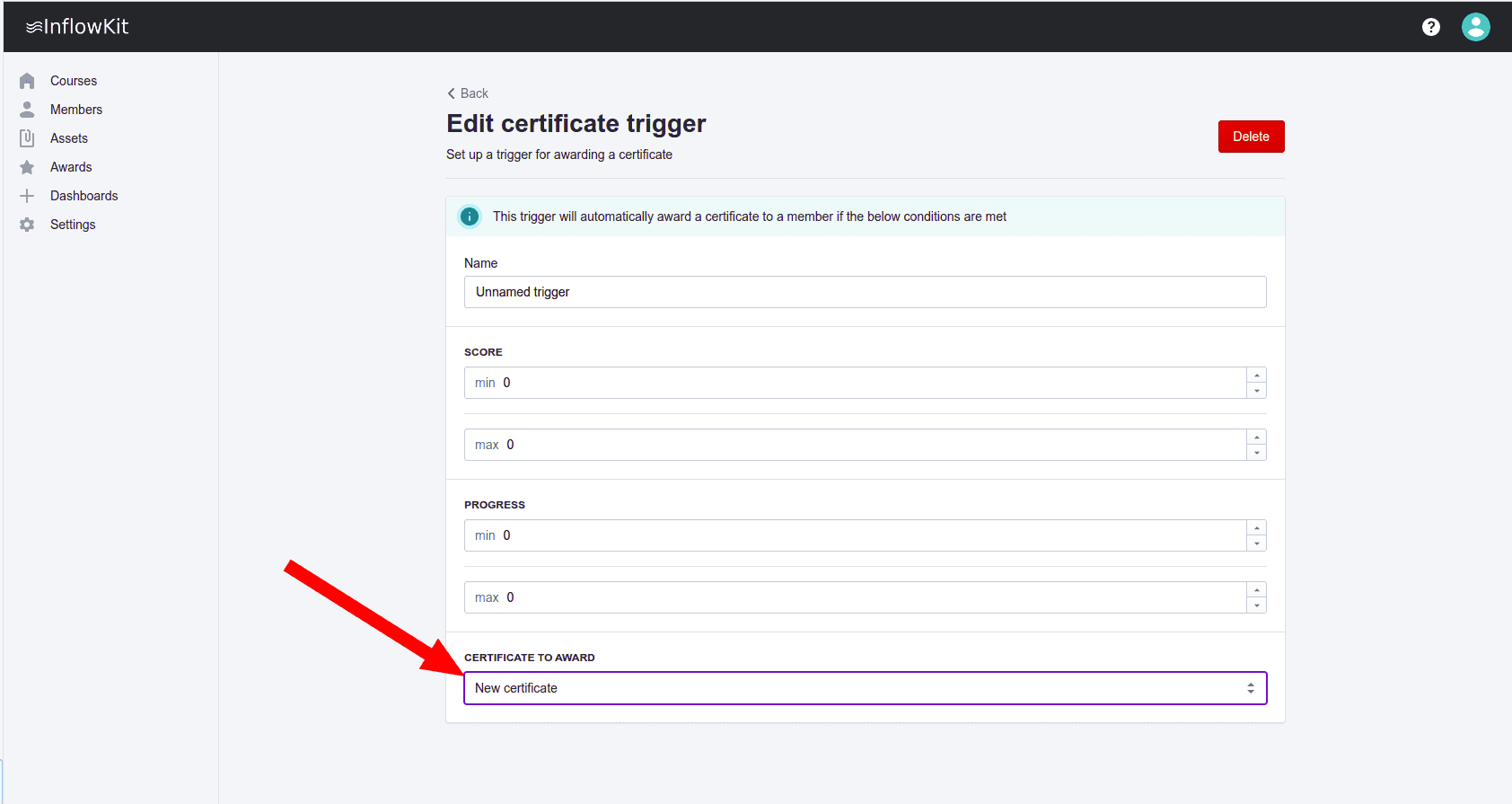Go Back to previous page
Viewport: 1512px width, 804px height.
click(x=468, y=93)
